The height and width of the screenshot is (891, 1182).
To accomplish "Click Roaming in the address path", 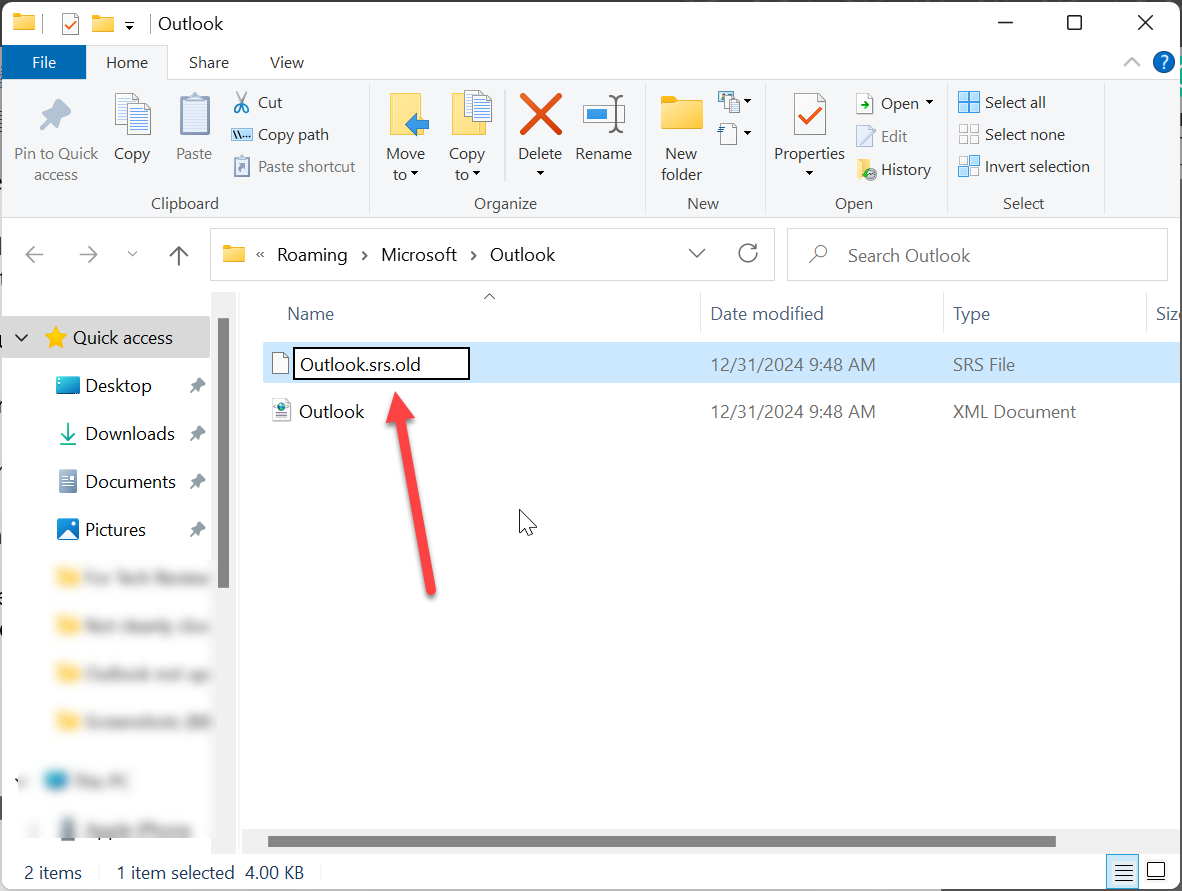I will click(312, 255).
